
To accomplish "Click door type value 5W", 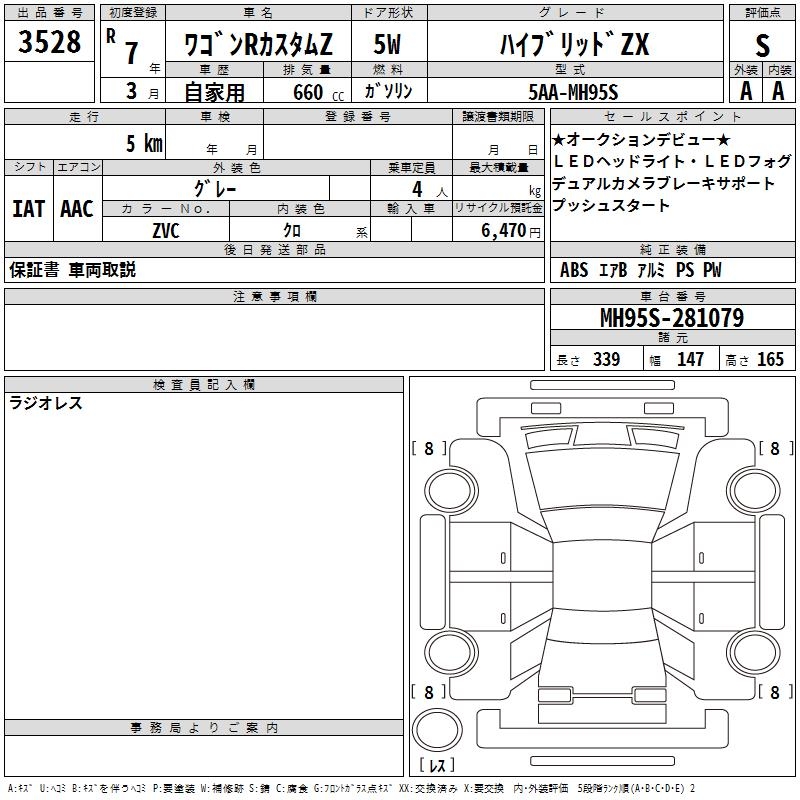I will coord(388,44).
